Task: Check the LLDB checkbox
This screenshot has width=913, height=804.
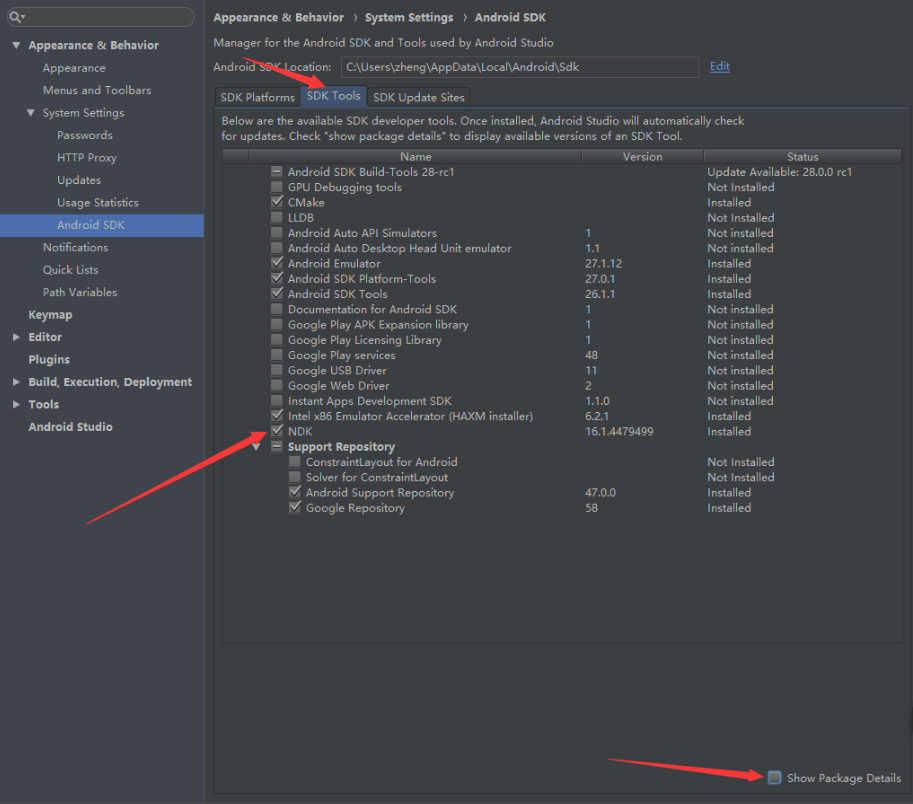Action: pos(277,218)
